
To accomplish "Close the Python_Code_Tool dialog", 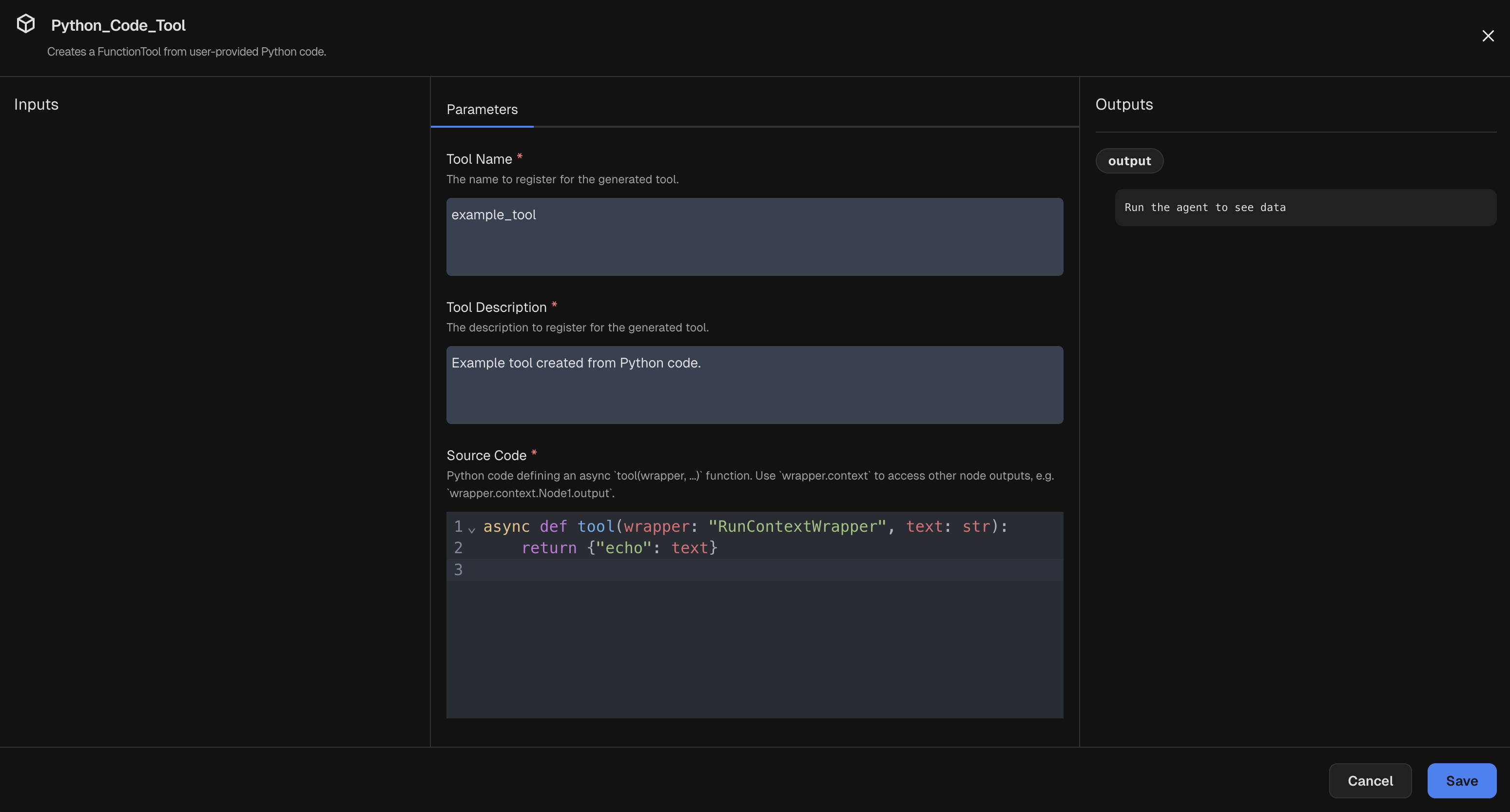I will pos(1488,35).
